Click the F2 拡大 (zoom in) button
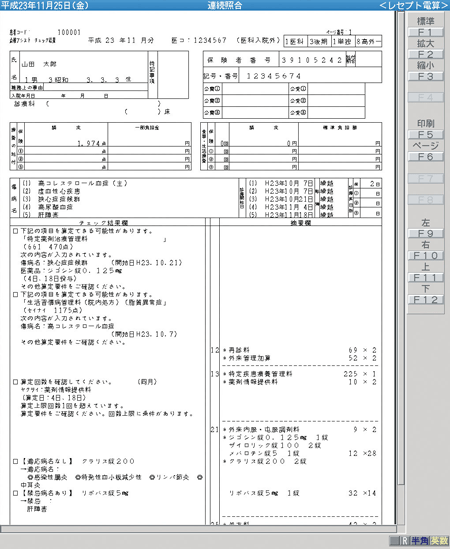This screenshot has height=549, width=450. 425,54
